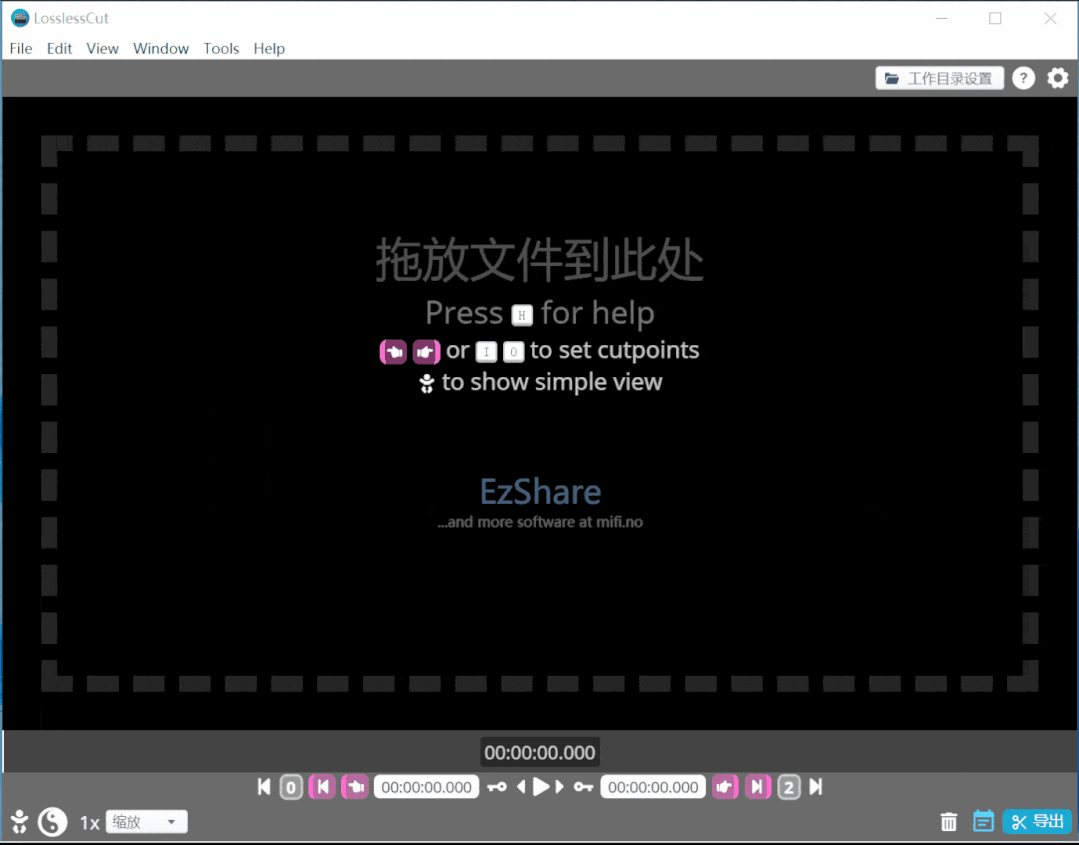Click the H key hint icon
Viewport: 1079px width, 845px height.
pos(522,316)
